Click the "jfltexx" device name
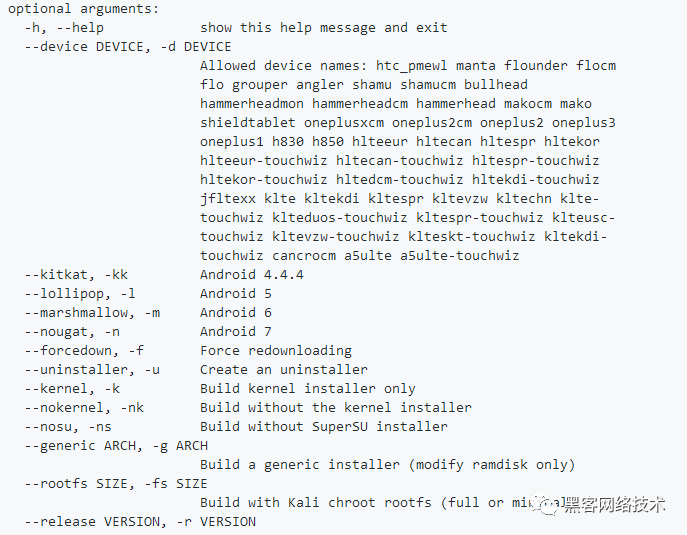687x535 pixels. tap(228, 198)
